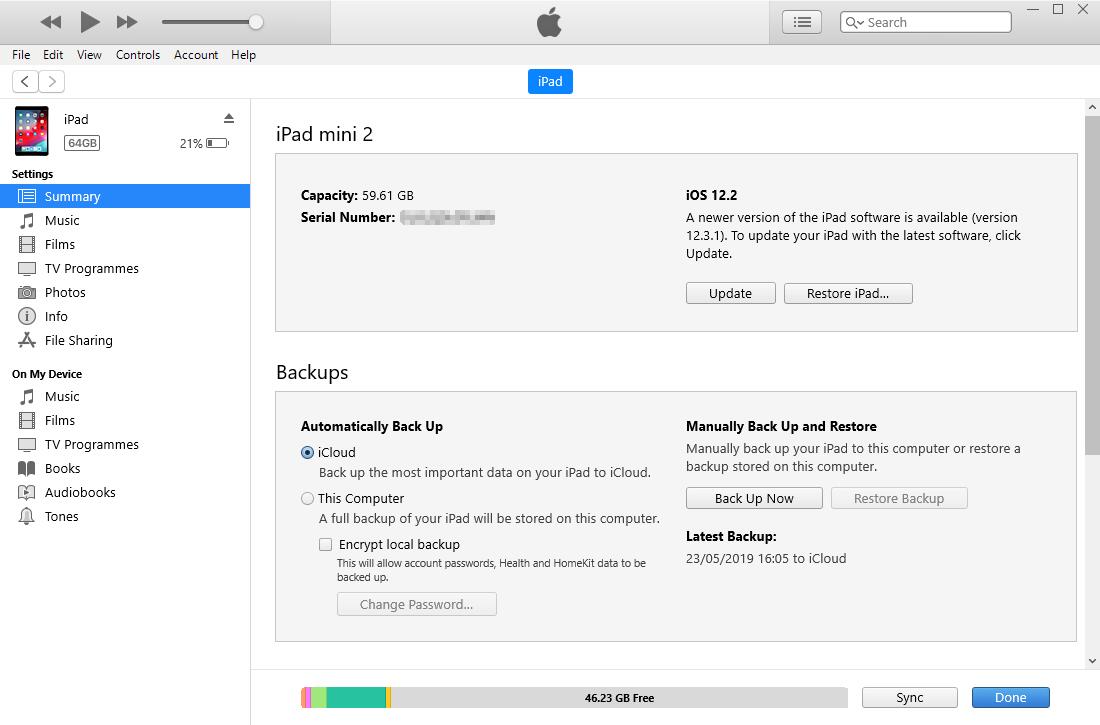Viewport: 1100px width, 725px height.
Task: Open the Edit menu
Action: pyautogui.click(x=53, y=55)
